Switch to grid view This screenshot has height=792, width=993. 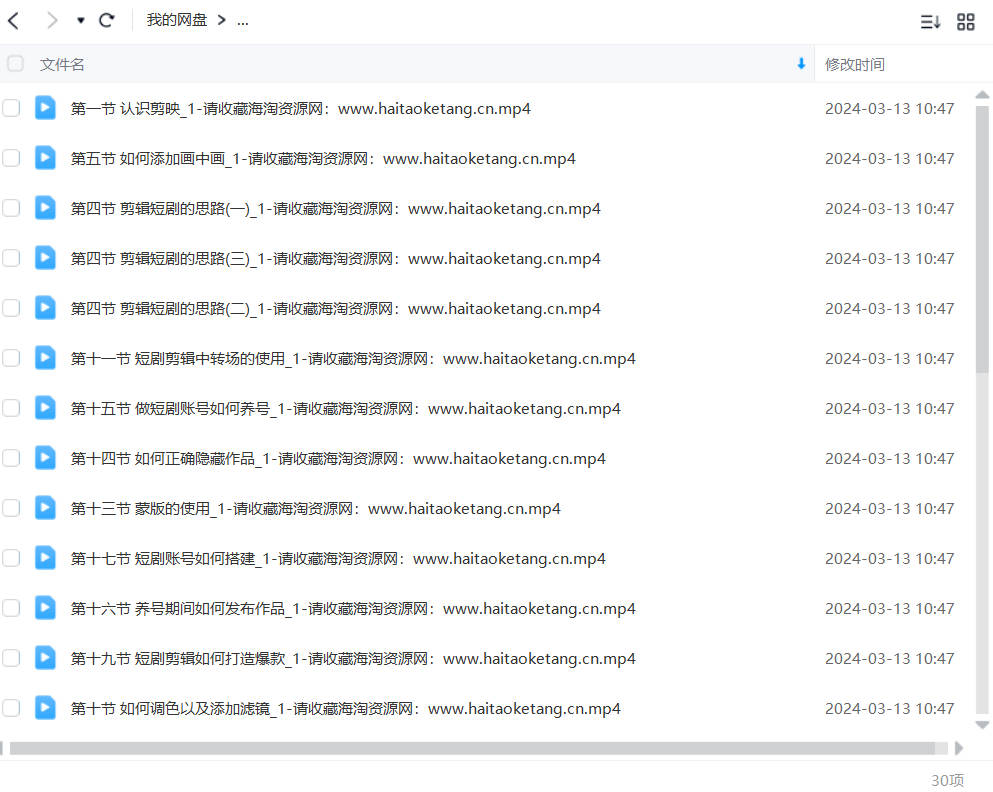[966, 22]
